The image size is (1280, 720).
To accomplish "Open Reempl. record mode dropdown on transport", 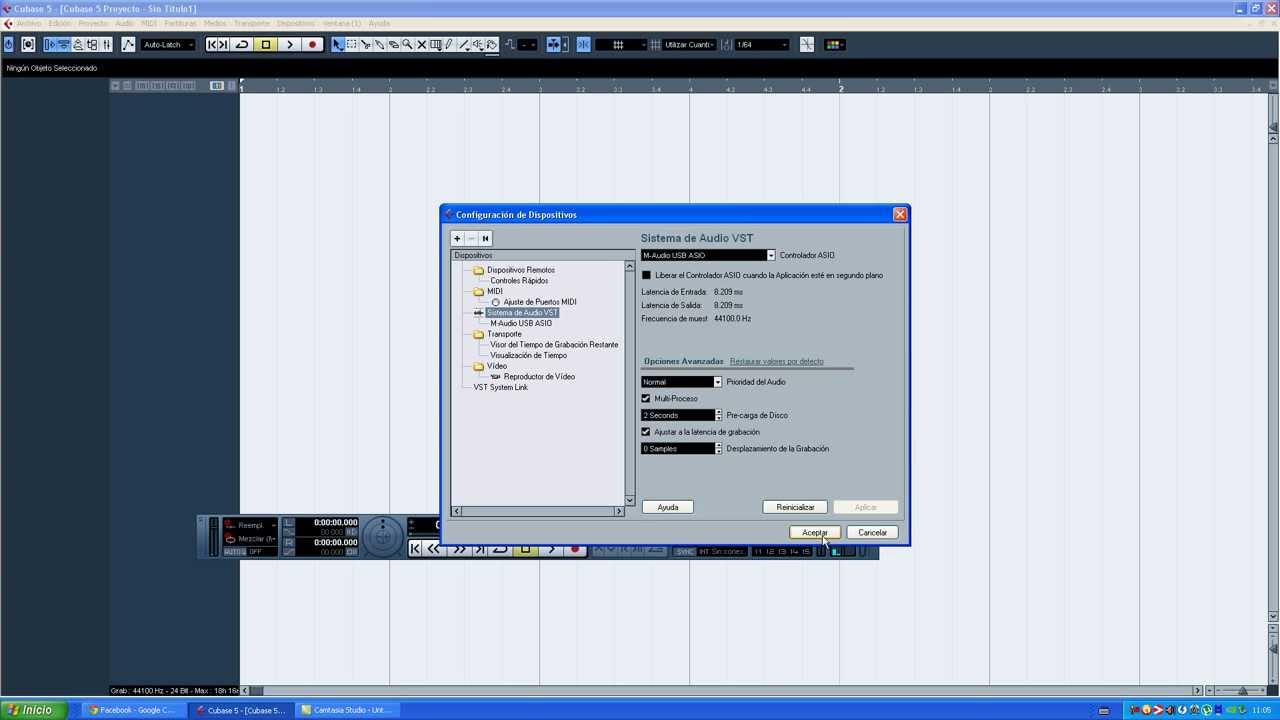I will [x=250, y=525].
